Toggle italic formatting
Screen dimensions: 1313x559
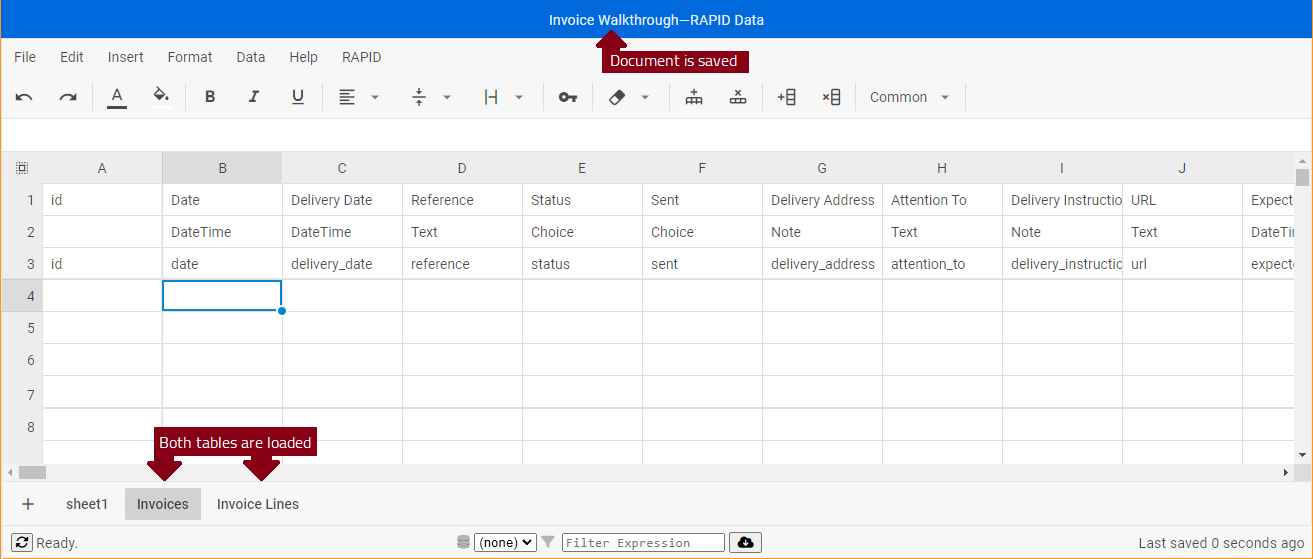pyautogui.click(x=254, y=97)
